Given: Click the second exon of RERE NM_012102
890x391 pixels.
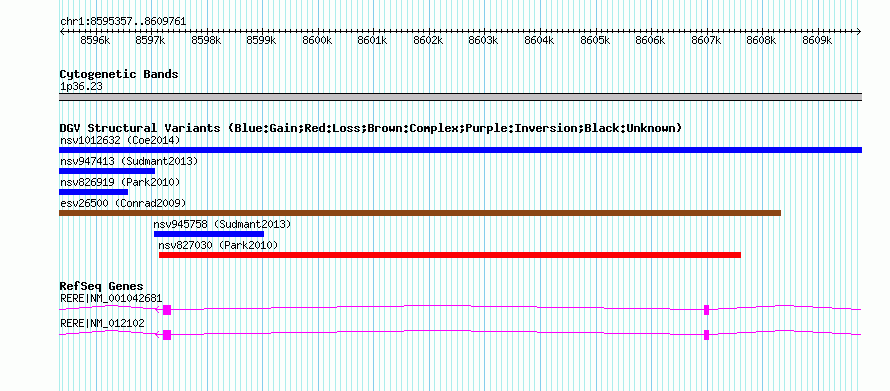Looking at the screenshot, I should [x=707, y=335].
